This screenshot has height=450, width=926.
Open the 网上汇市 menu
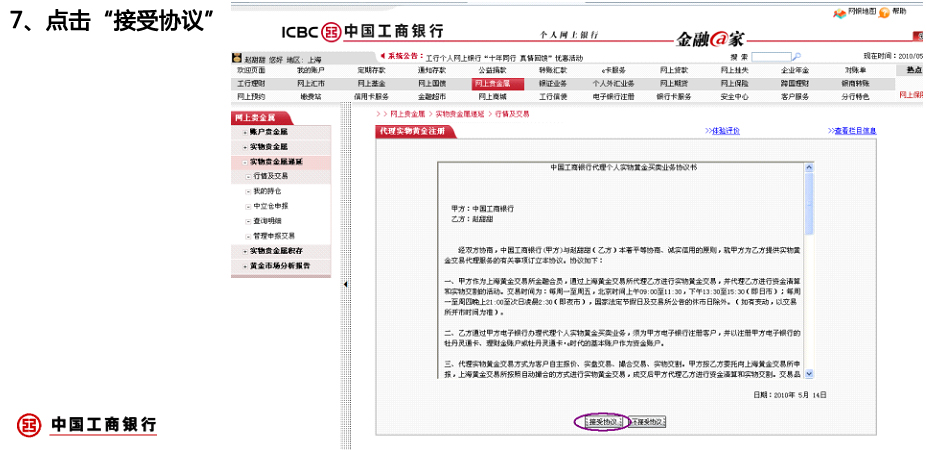311,83
